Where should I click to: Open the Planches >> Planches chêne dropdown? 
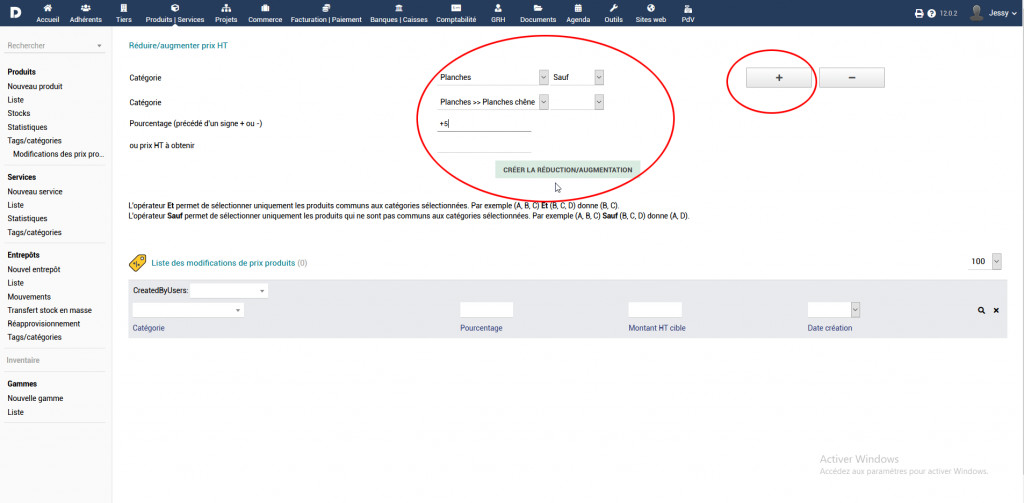coord(493,102)
